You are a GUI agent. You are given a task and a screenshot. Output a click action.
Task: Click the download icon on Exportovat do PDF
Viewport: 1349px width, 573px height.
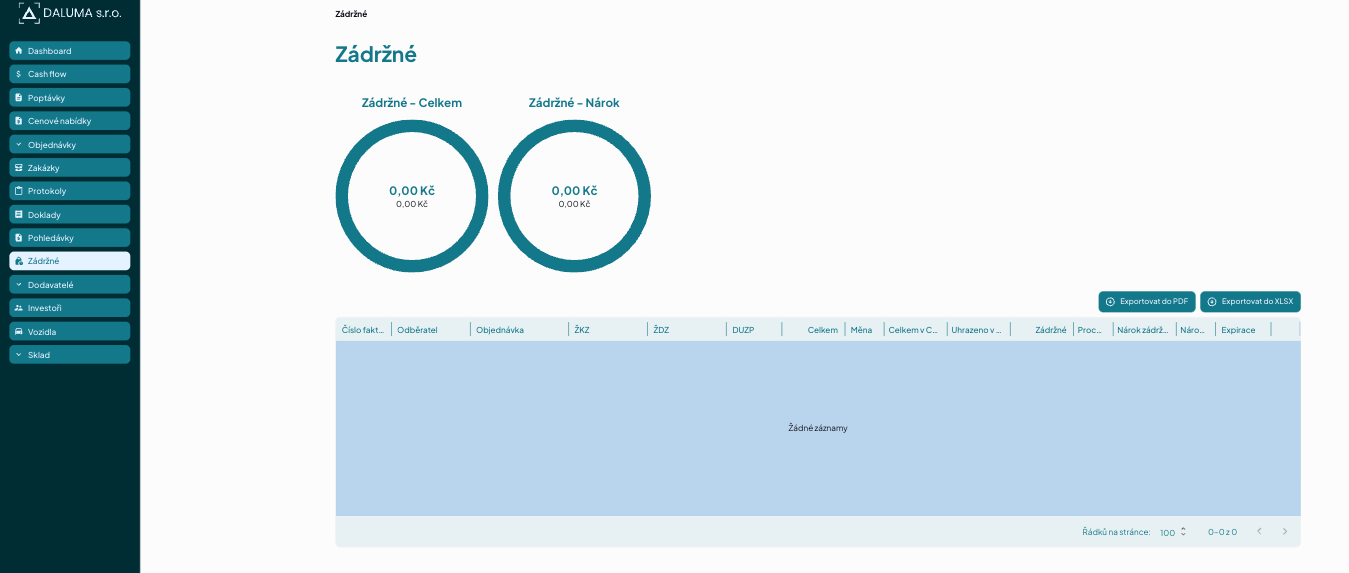(1110, 301)
